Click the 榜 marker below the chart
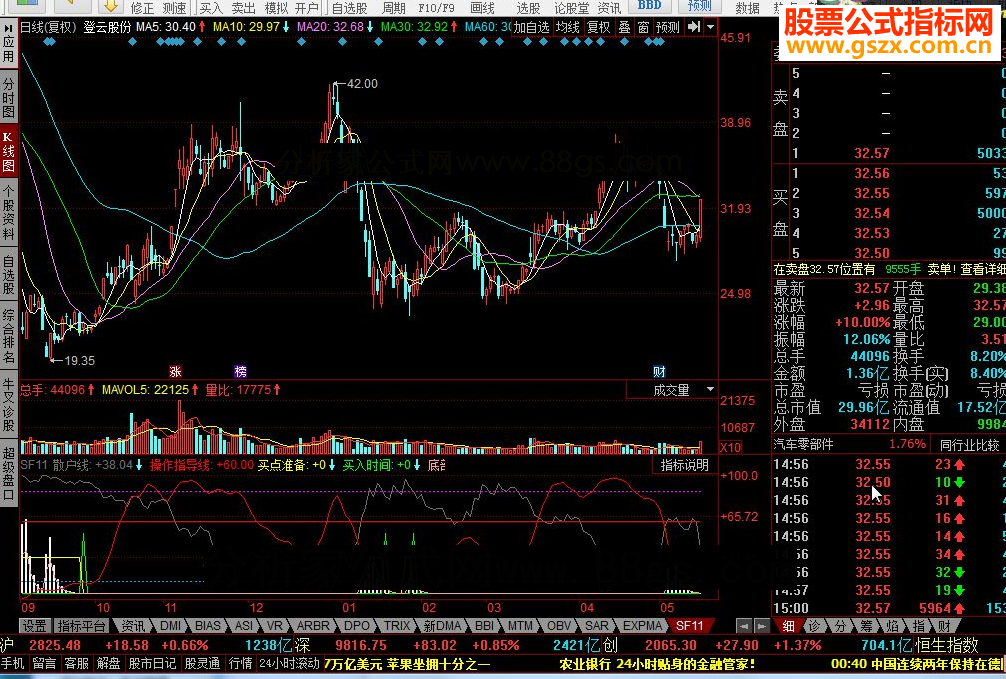This screenshot has width=1006, height=679. click(x=241, y=372)
